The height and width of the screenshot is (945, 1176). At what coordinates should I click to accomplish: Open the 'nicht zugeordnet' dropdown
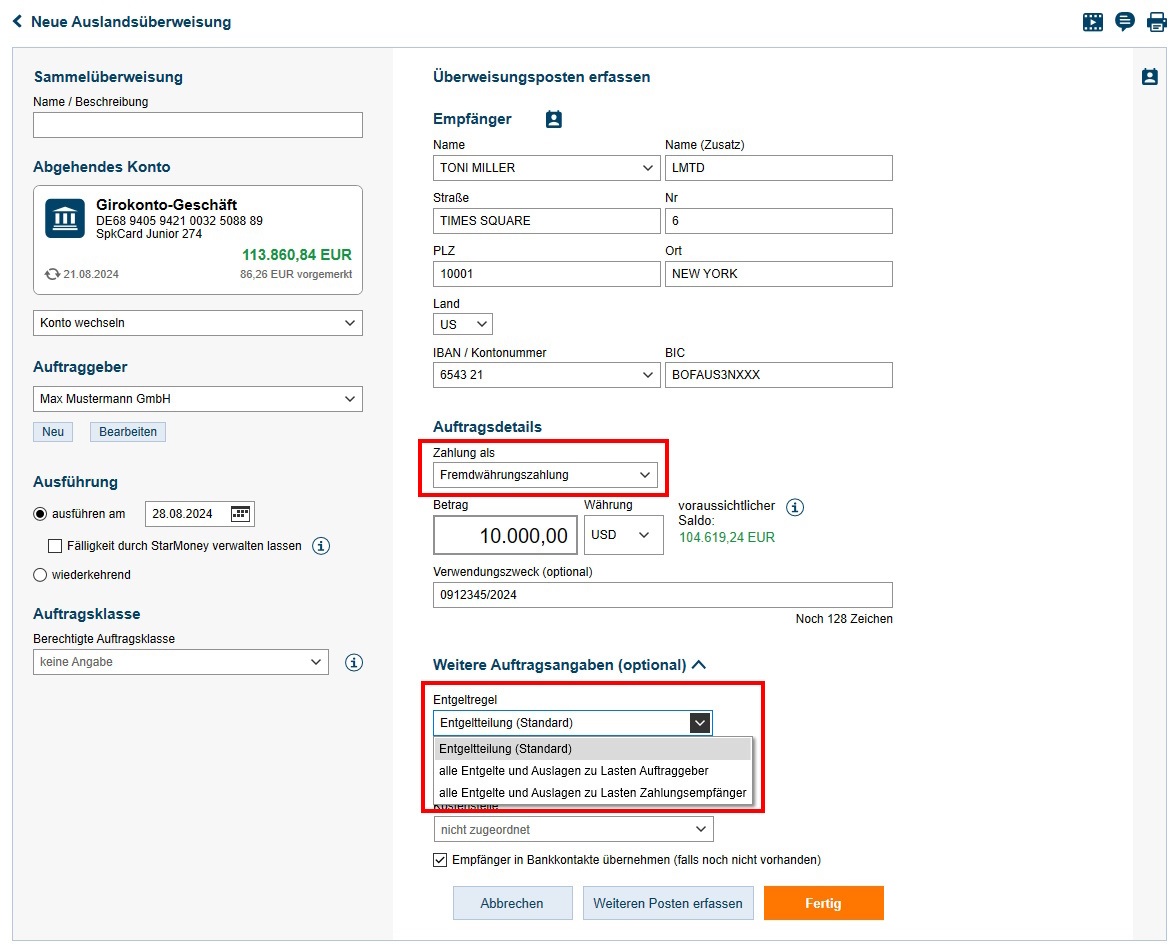coord(574,830)
